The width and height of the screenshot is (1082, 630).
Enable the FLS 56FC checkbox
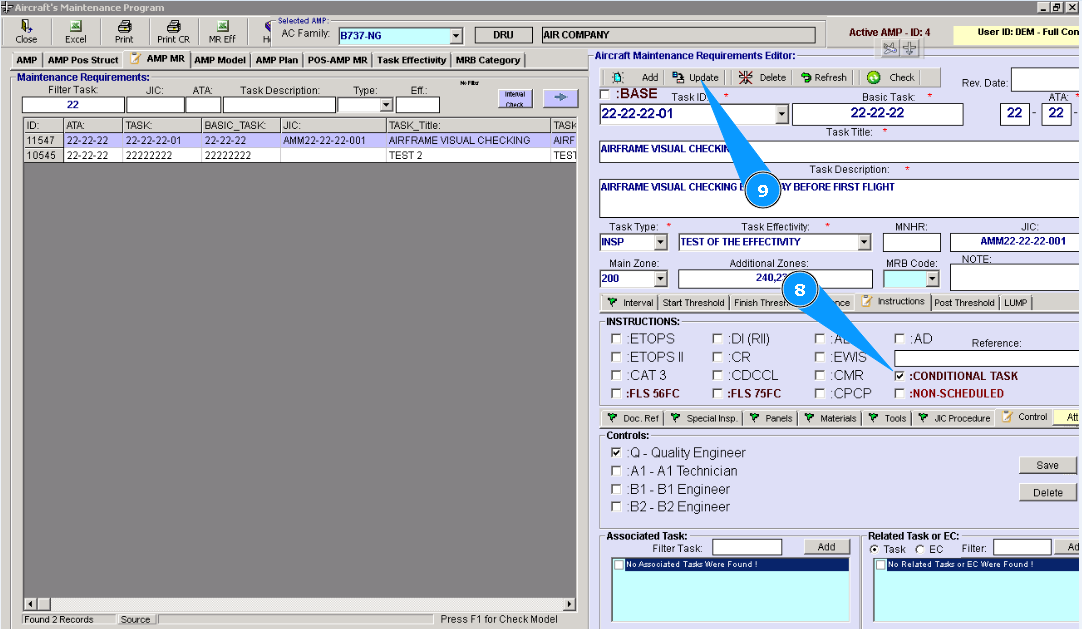tap(616, 393)
